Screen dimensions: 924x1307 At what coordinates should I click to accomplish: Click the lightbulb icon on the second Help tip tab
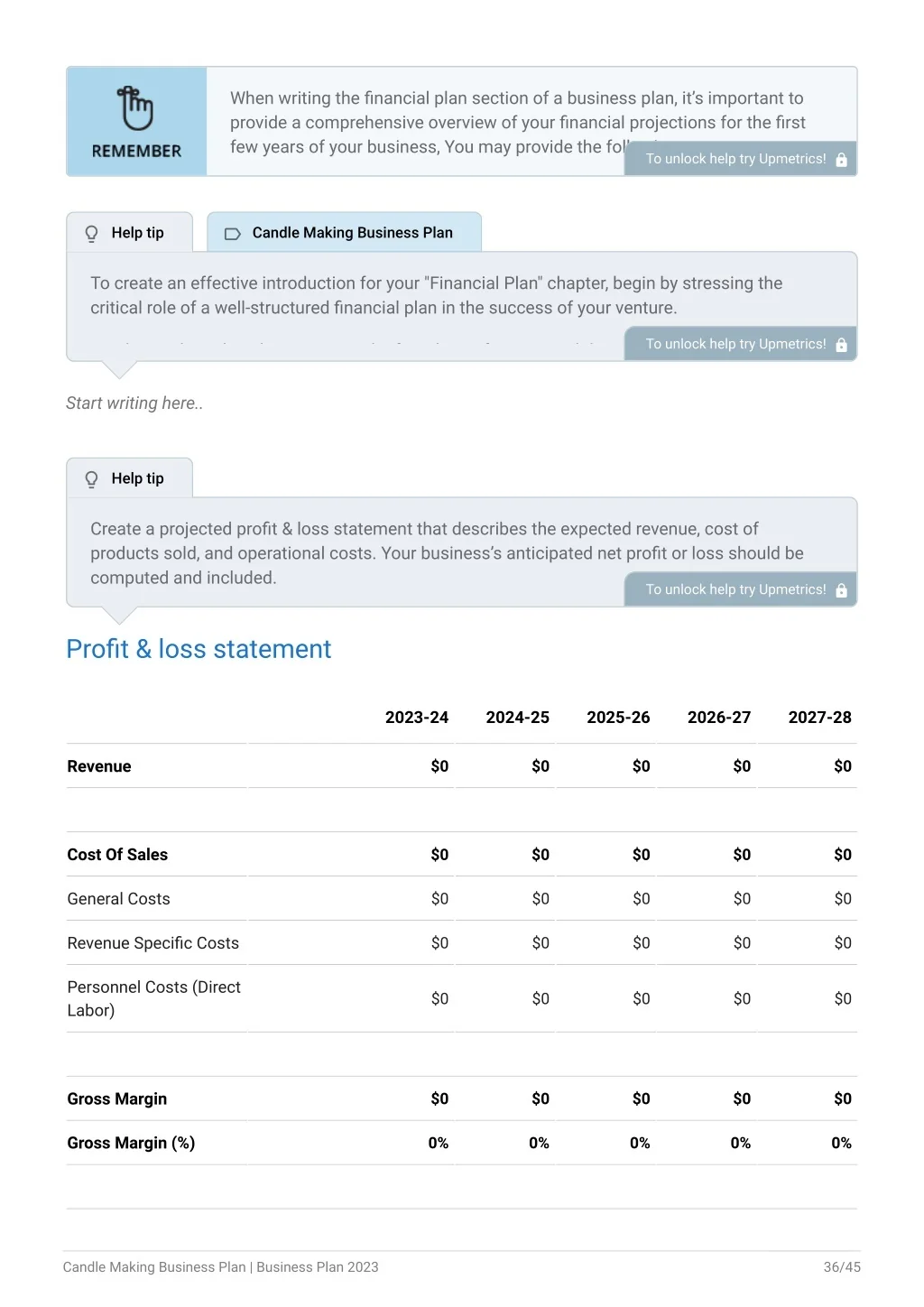91,479
